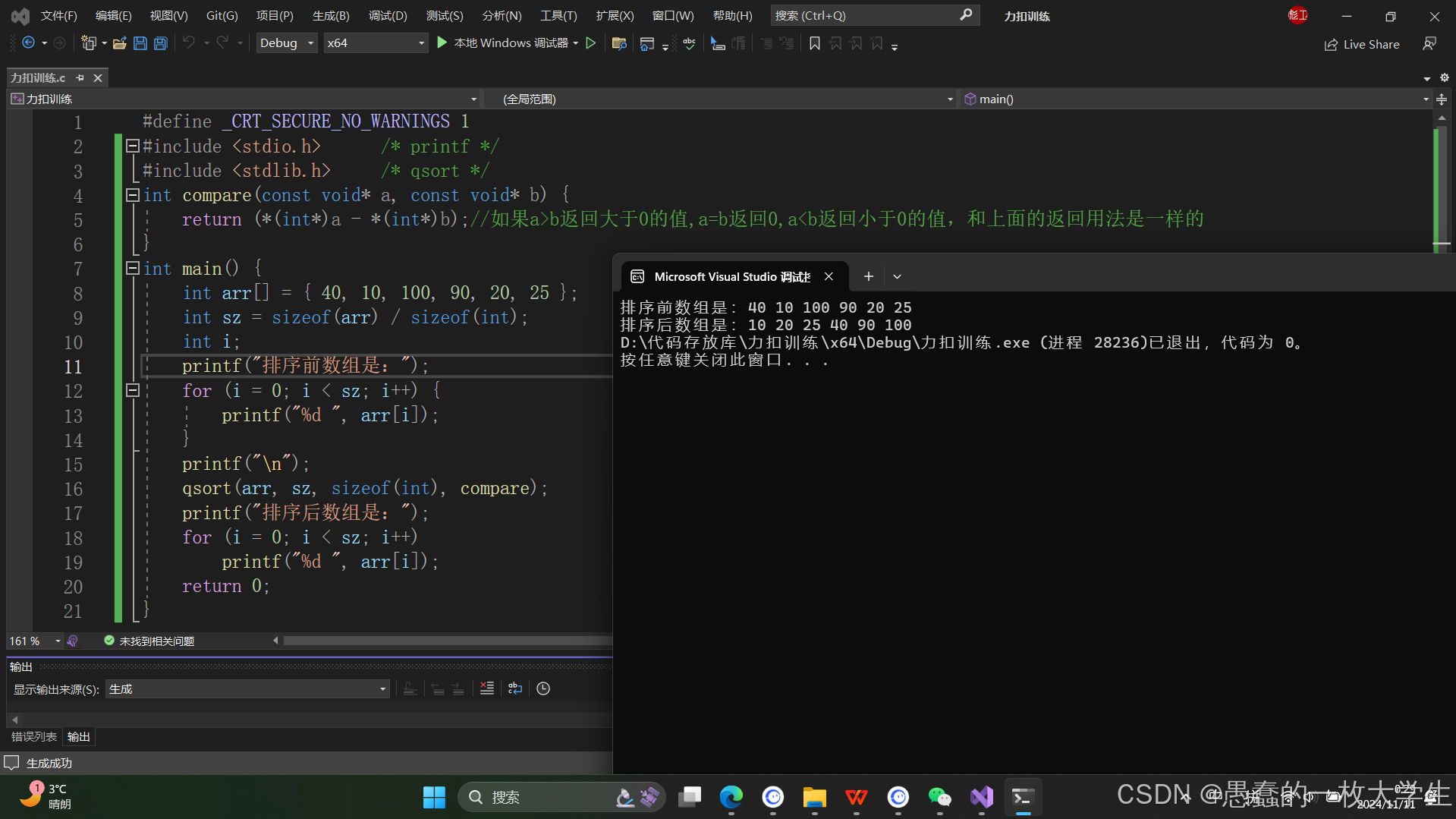The width and height of the screenshot is (1456, 819).
Task: Click the output panel left scroll arrow
Action: 14,719
